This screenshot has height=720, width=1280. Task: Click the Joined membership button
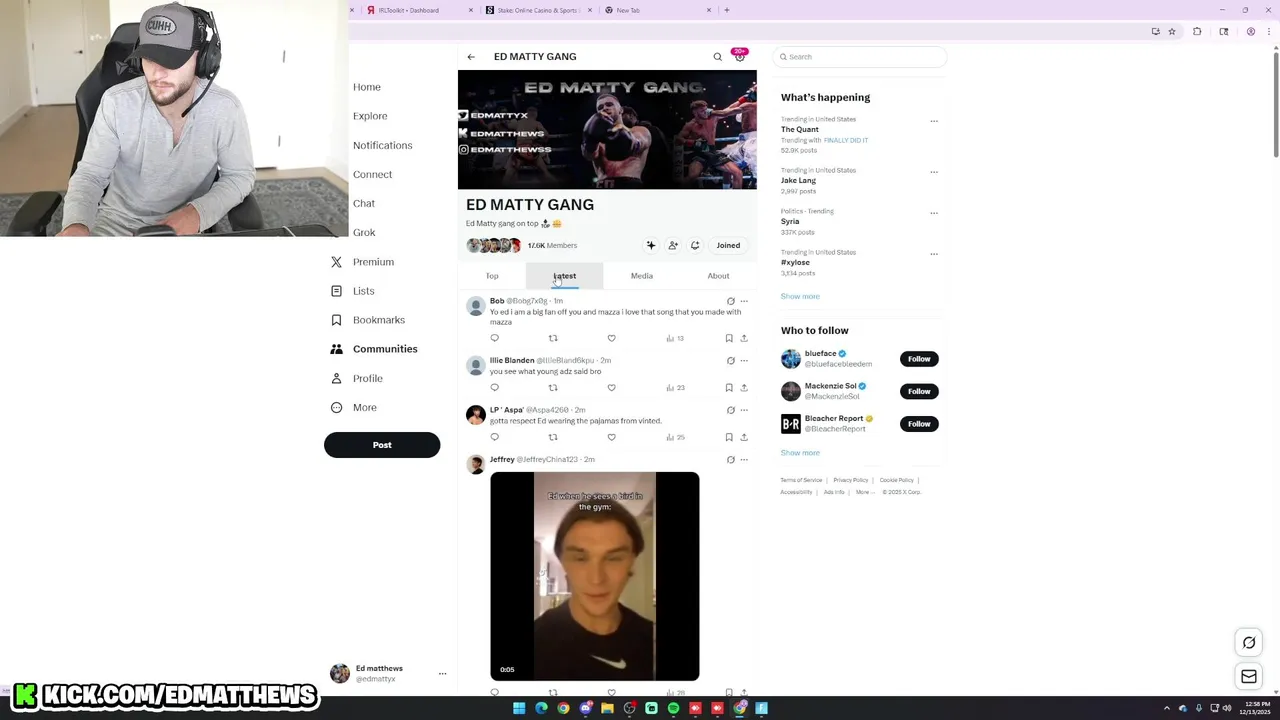tap(728, 245)
